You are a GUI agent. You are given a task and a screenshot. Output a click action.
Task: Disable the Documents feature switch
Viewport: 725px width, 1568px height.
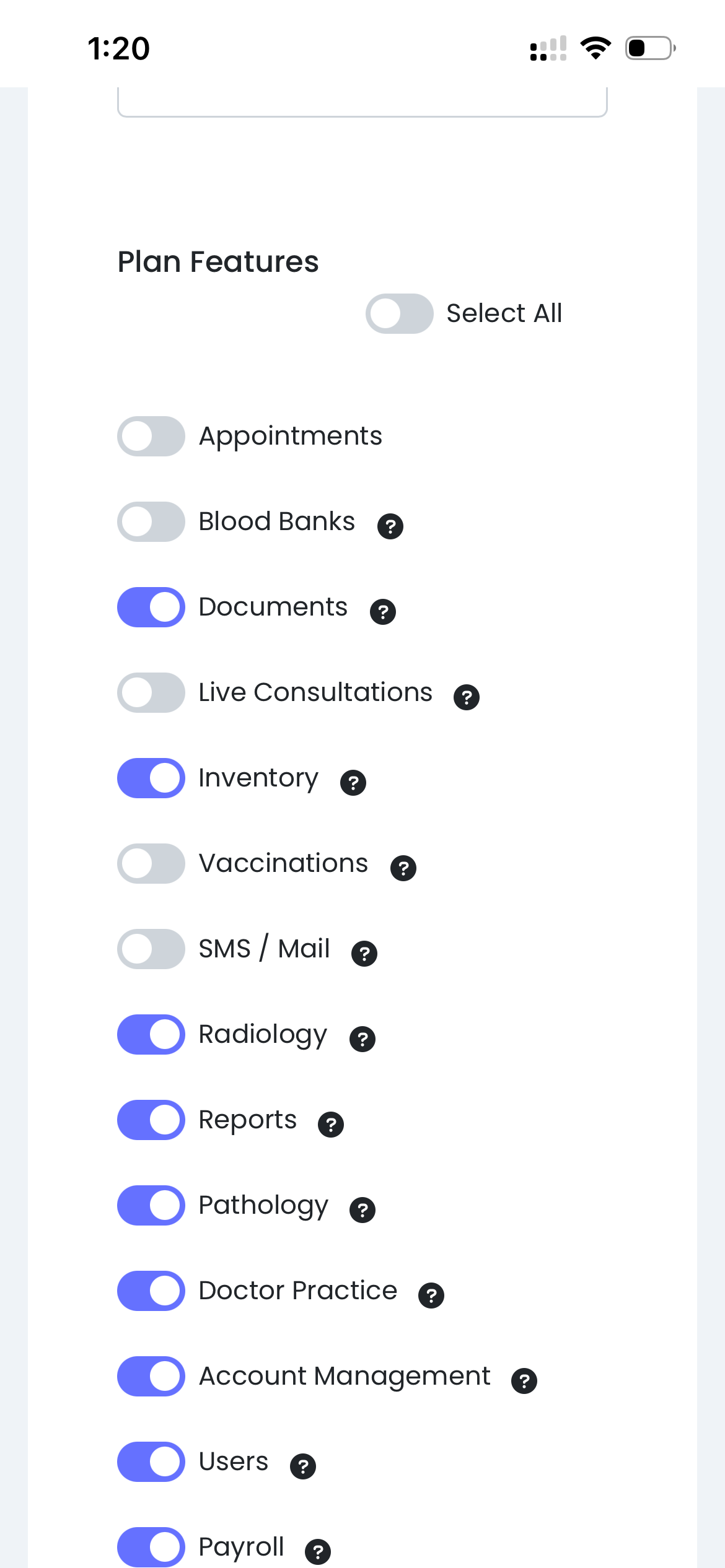tap(151, 607)
